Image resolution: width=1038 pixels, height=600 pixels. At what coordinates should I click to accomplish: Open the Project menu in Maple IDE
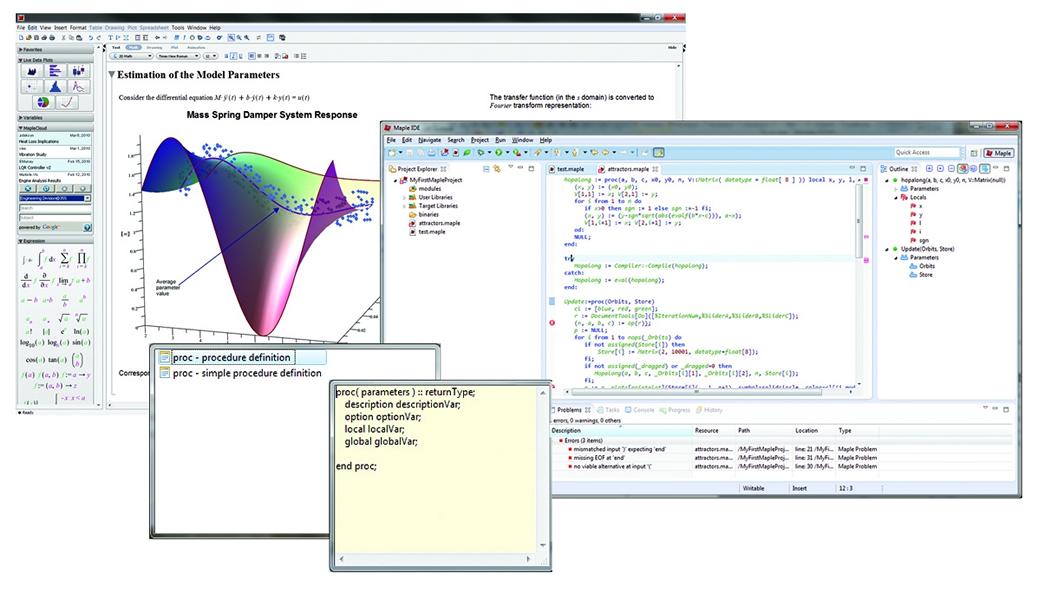click(480, 140)
